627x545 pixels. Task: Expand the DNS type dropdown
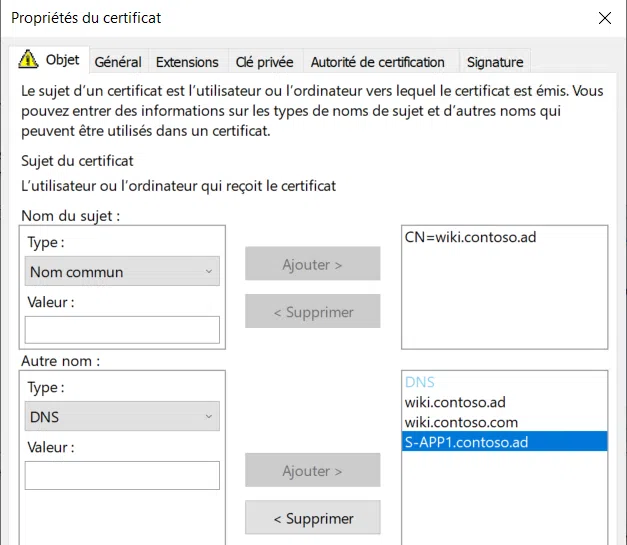click(121, 416)
